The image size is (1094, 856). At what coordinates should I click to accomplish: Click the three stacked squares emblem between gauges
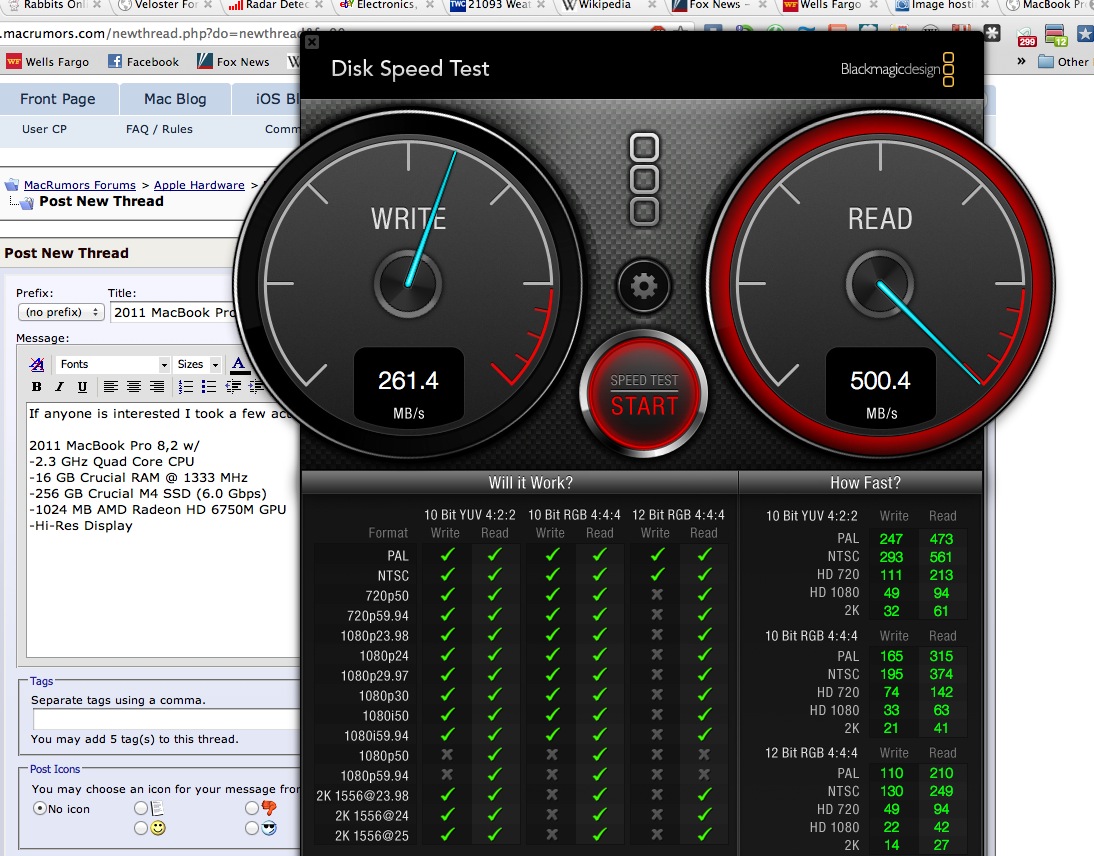click(x=644, y=179)
